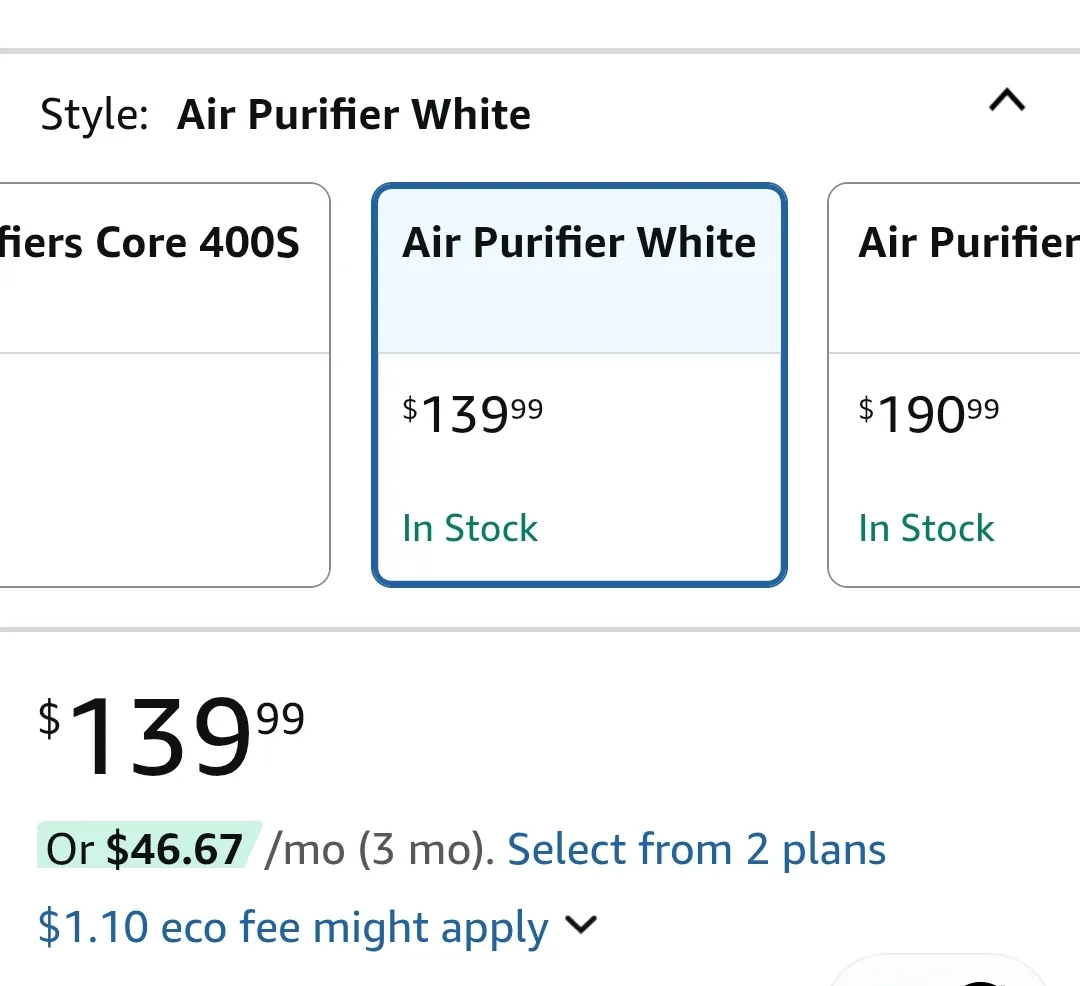This screenshot has height=986, width=1080.
Task: Click the In Stock label on selected card
Action: pyautogui.click(x=470, y=528)
